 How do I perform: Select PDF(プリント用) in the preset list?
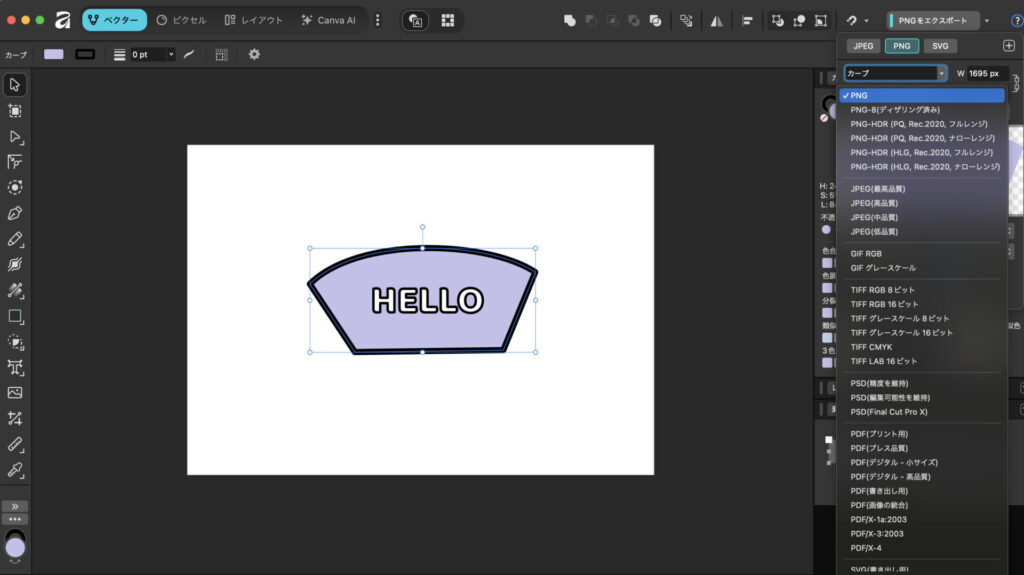pyautogui.click(x=879, y=434)
